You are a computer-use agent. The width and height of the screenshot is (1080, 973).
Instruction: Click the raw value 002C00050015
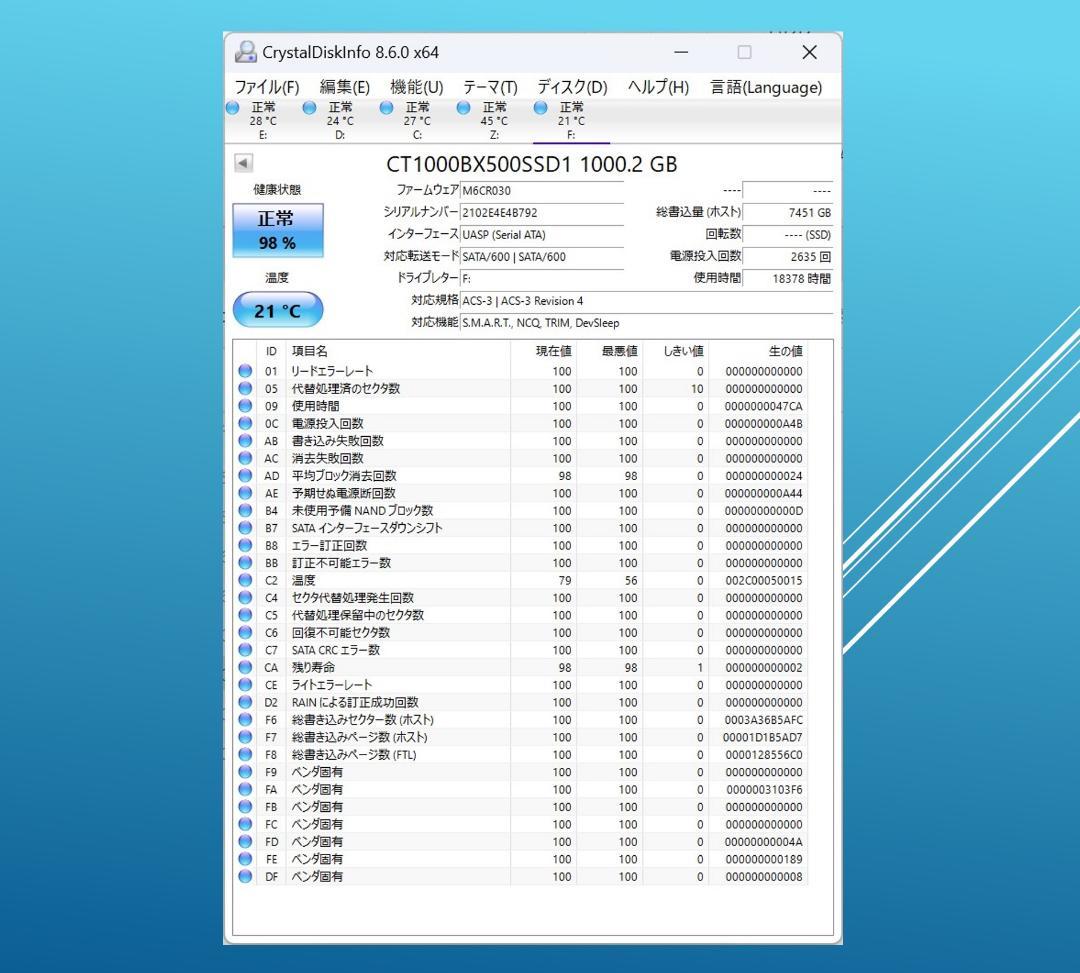763,580
